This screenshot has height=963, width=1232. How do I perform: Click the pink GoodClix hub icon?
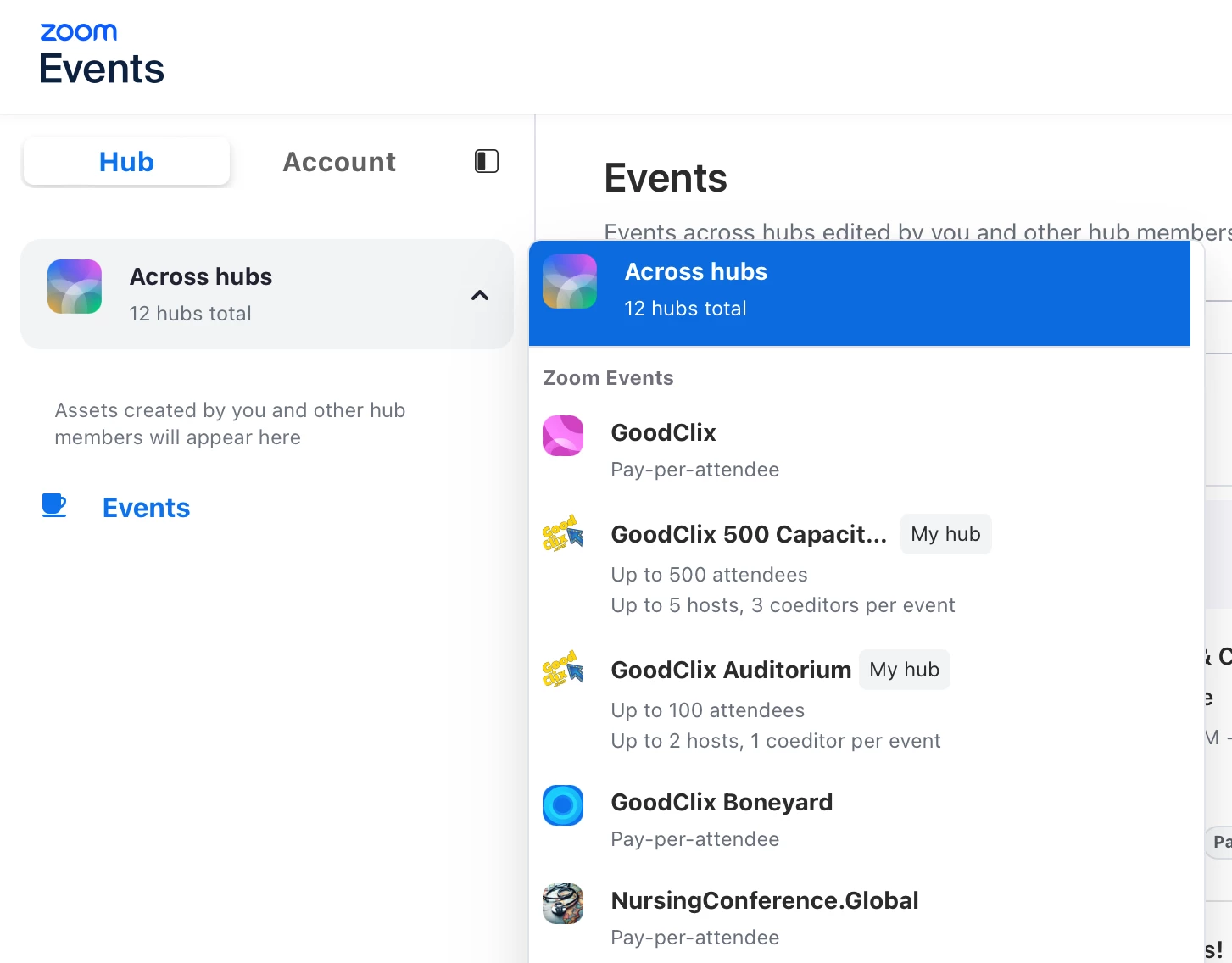tap(563, 436)
